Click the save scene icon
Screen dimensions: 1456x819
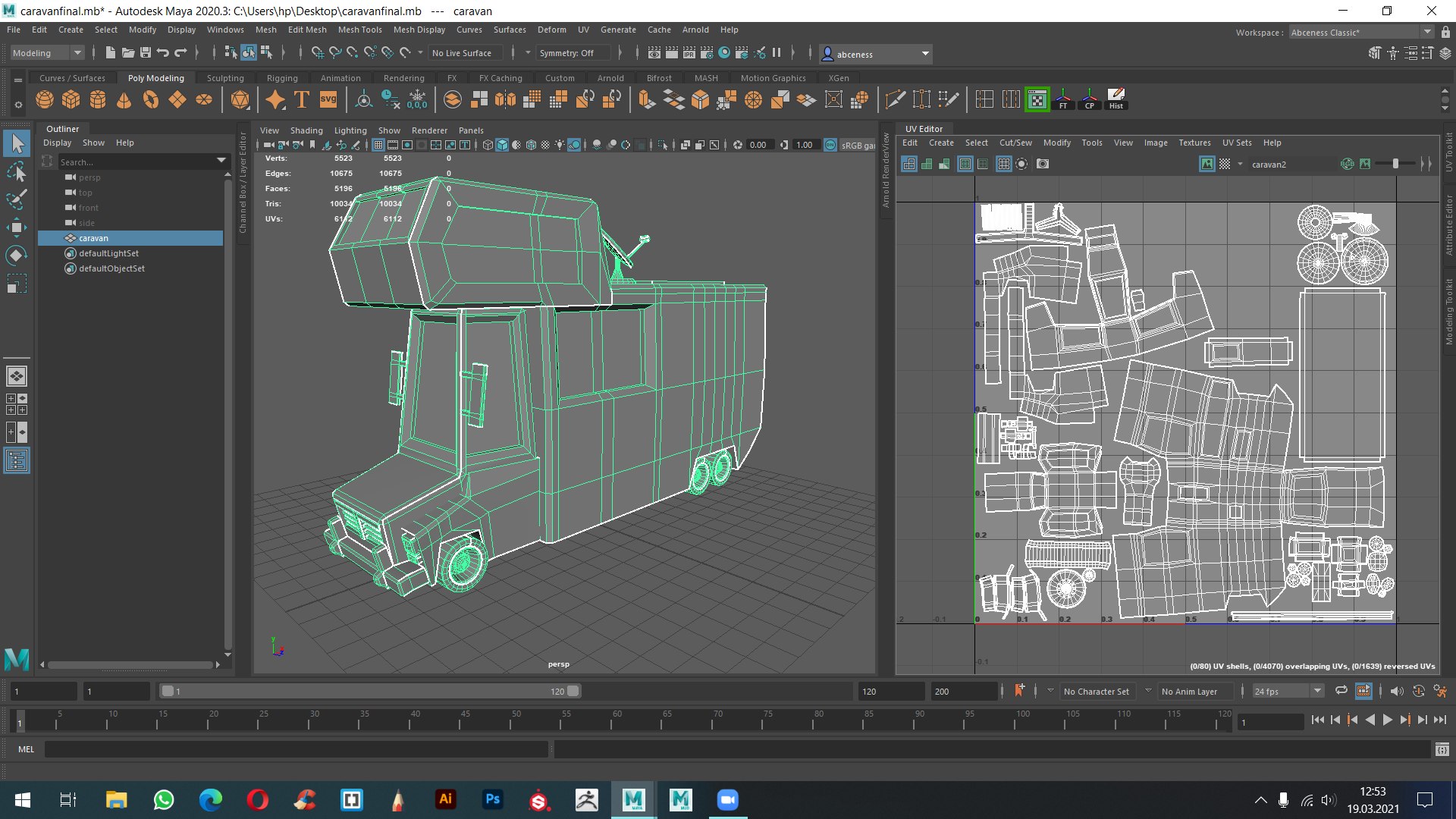coord(145,53)
